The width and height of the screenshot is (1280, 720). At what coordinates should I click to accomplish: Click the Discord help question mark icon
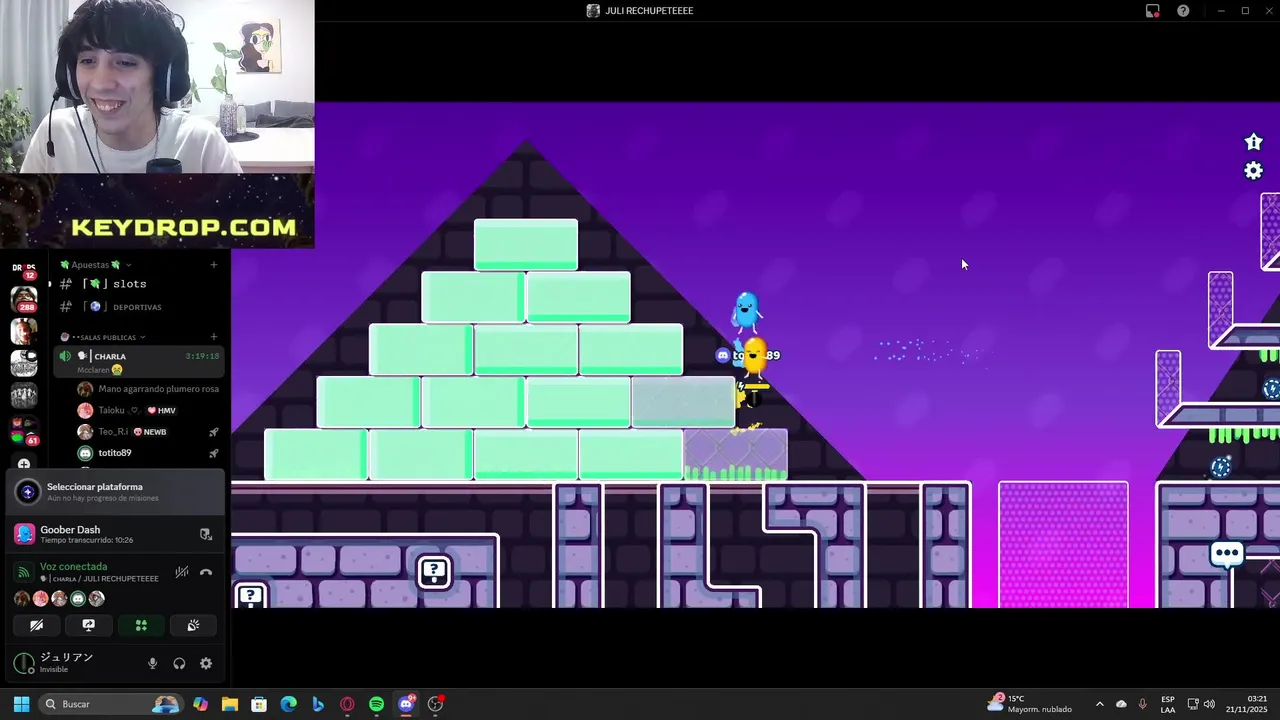tap(1183, 11)
